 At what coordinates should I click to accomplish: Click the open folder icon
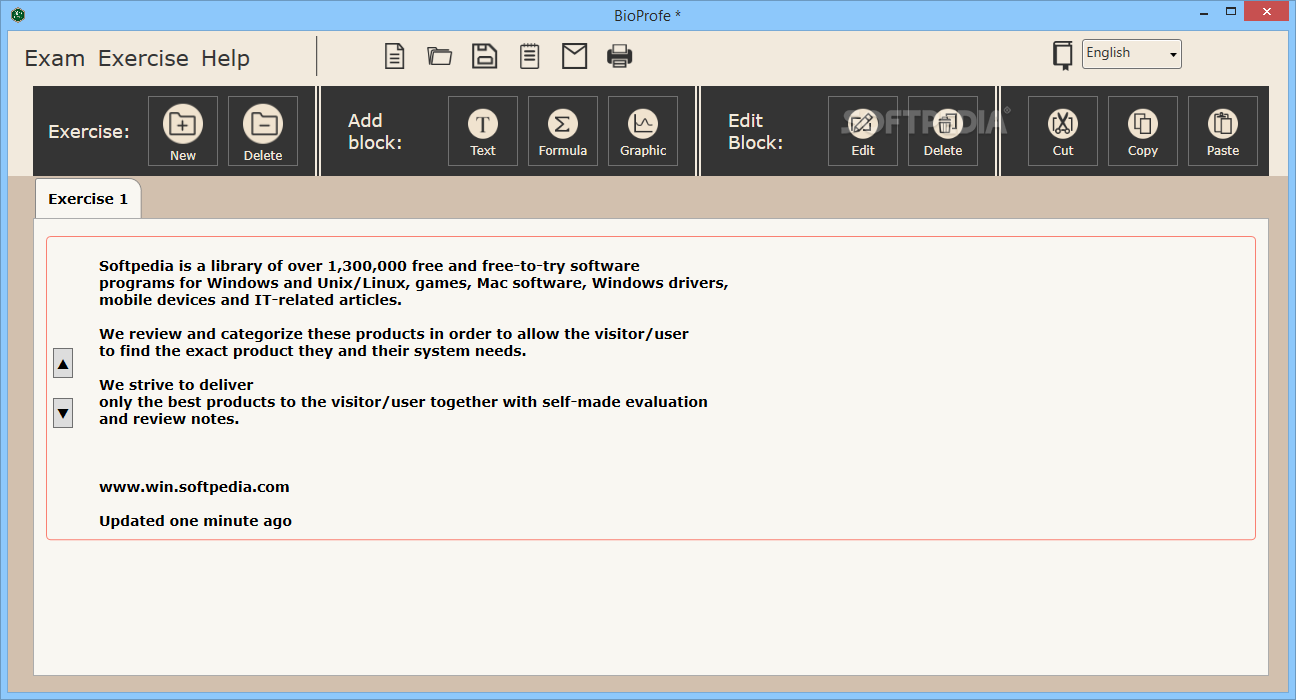(440, 56)
